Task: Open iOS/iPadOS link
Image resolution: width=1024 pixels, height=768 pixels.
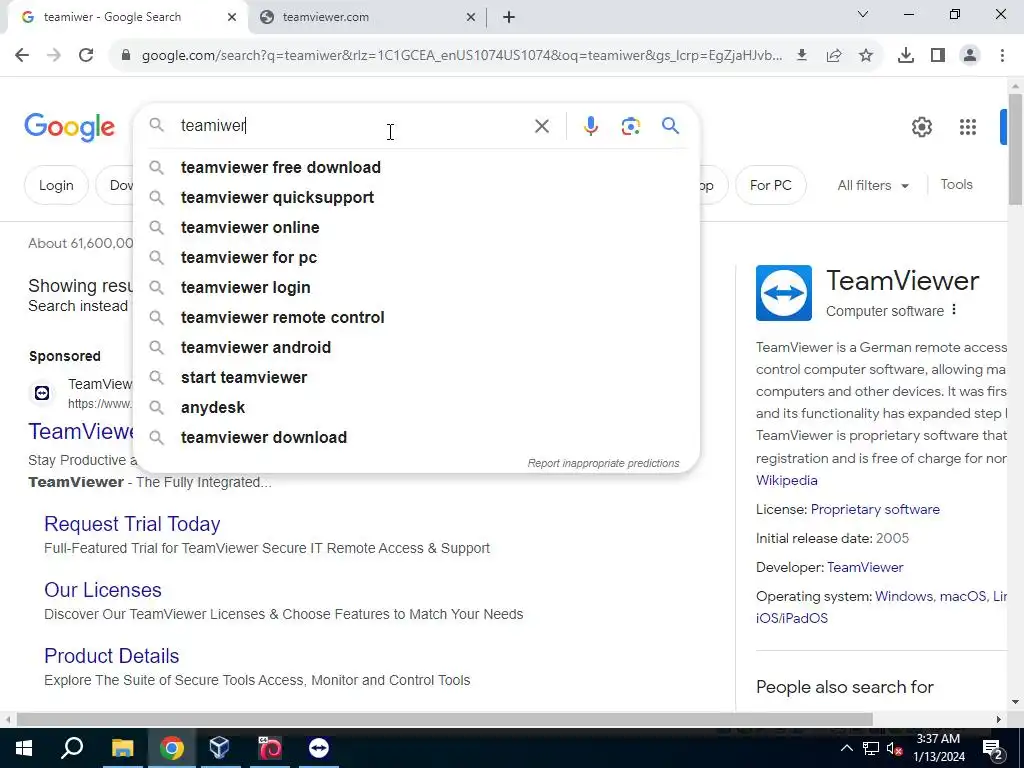Action: click(792, 618)
